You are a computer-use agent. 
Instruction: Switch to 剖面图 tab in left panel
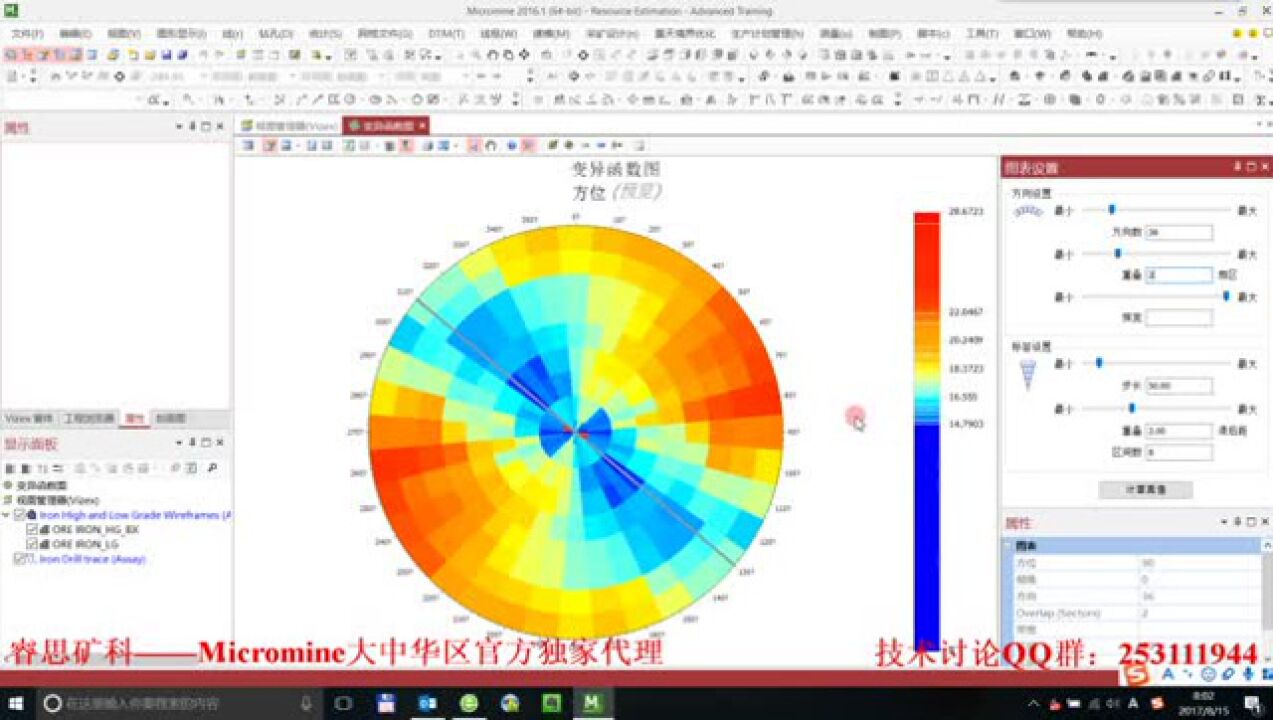[170, 419]
